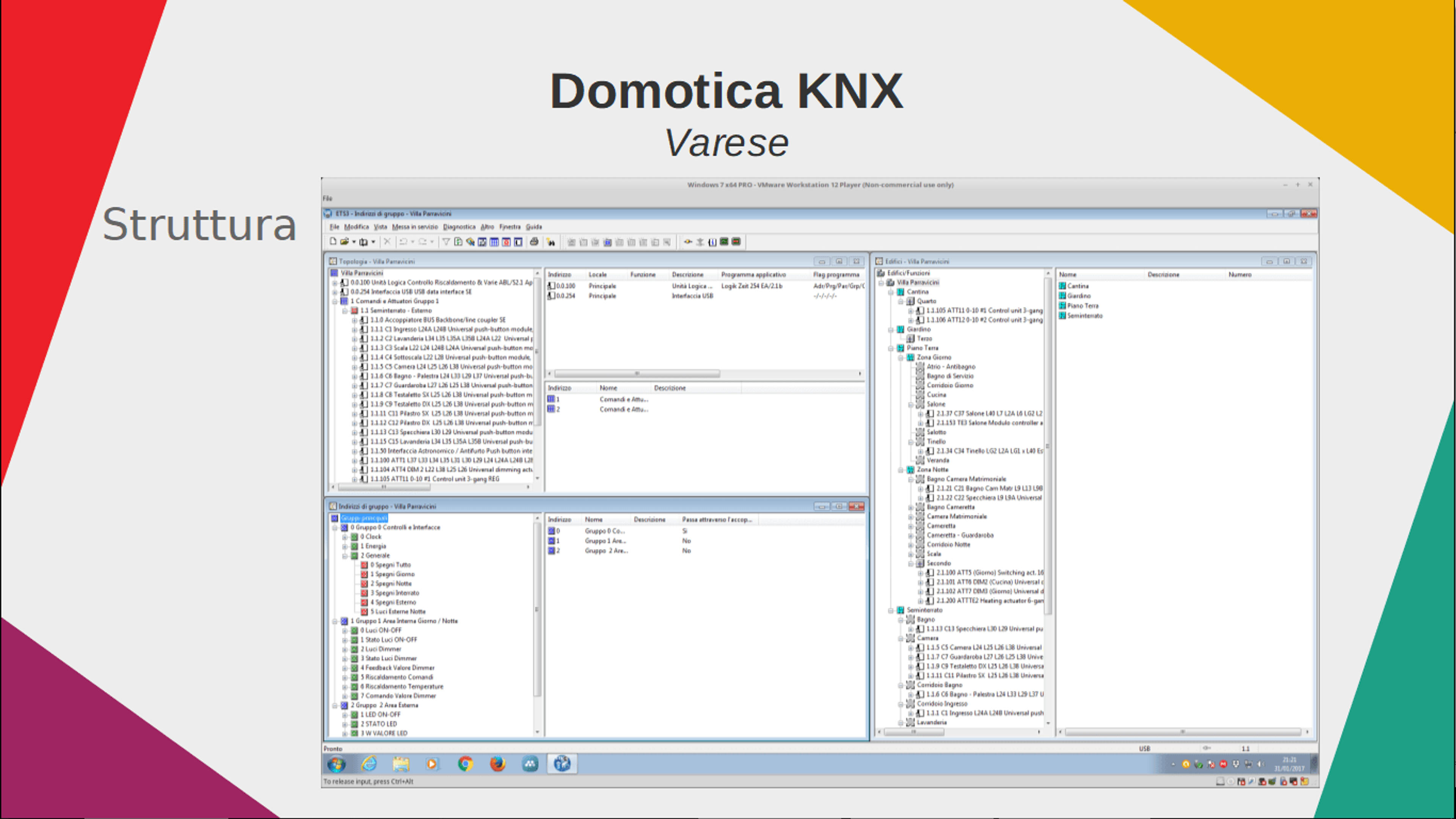1456x819 pixels.
Task: Click the binoculars find icon
Action: 551,242
